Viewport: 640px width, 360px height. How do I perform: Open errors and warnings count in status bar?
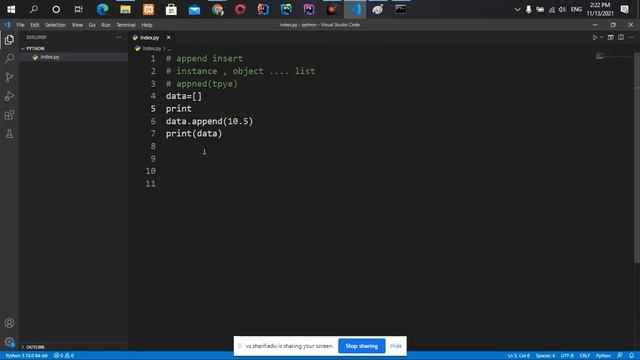click(64, 356)
